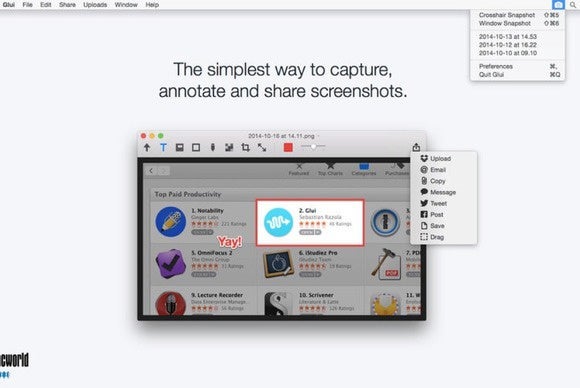
Task: Click the Spotlight search magnifier icon
Action: point(573,5)
